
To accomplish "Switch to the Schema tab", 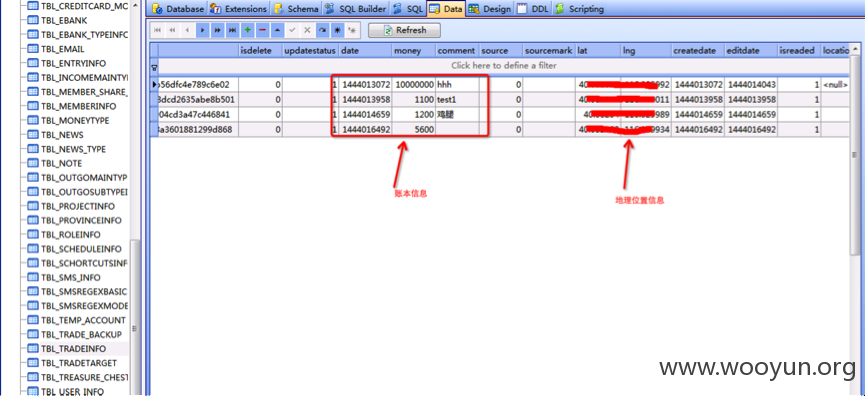I will click(x=296, y=9).
